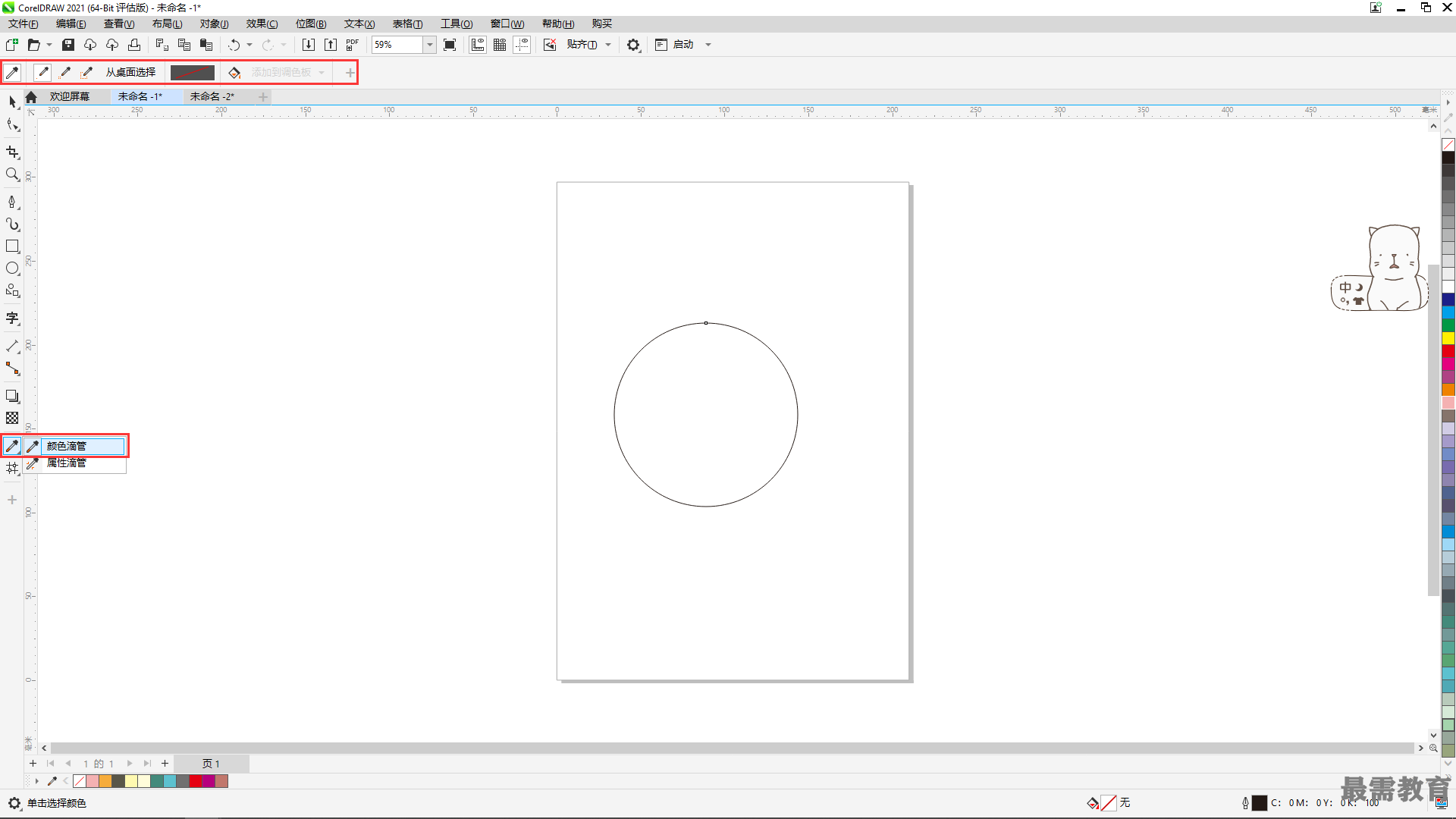Select the Polygon shapes tool

(12, 290)
